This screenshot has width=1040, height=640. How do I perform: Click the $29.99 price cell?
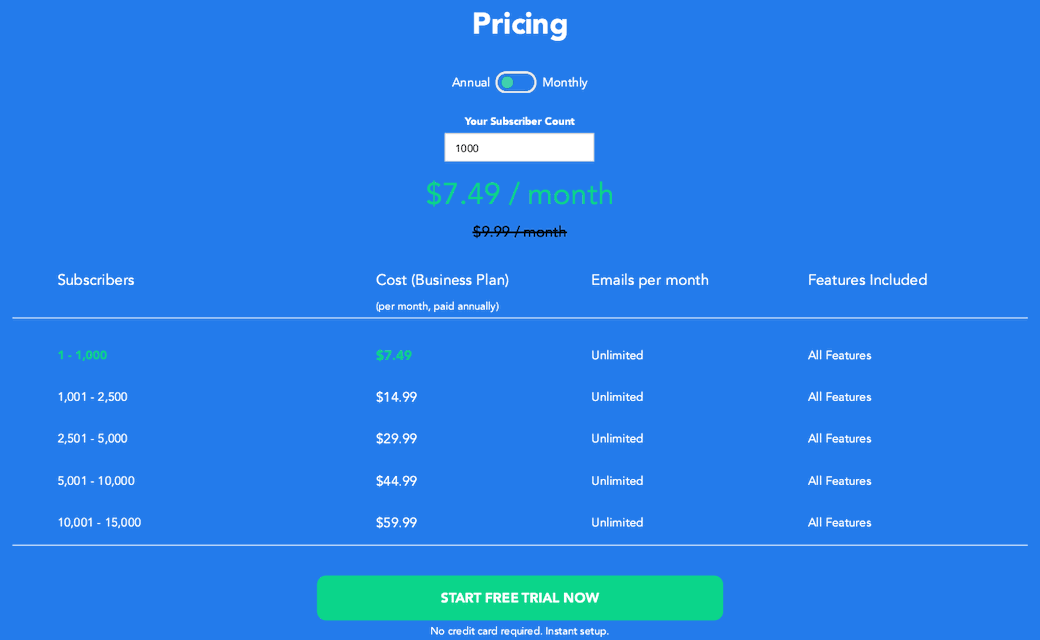click(x=396, y=439)
